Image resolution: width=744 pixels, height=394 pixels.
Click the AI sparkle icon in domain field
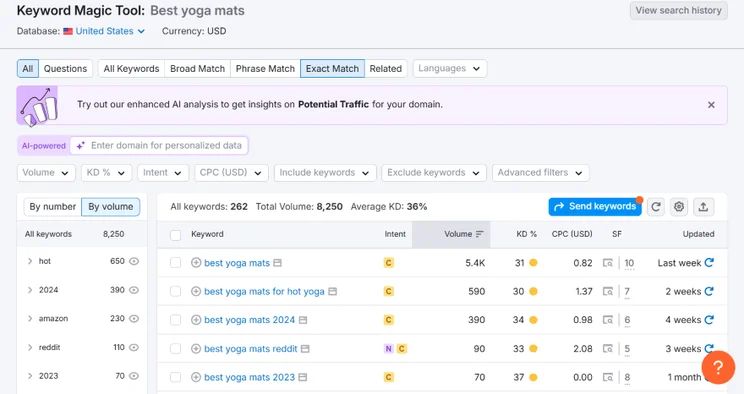point(81,146)
